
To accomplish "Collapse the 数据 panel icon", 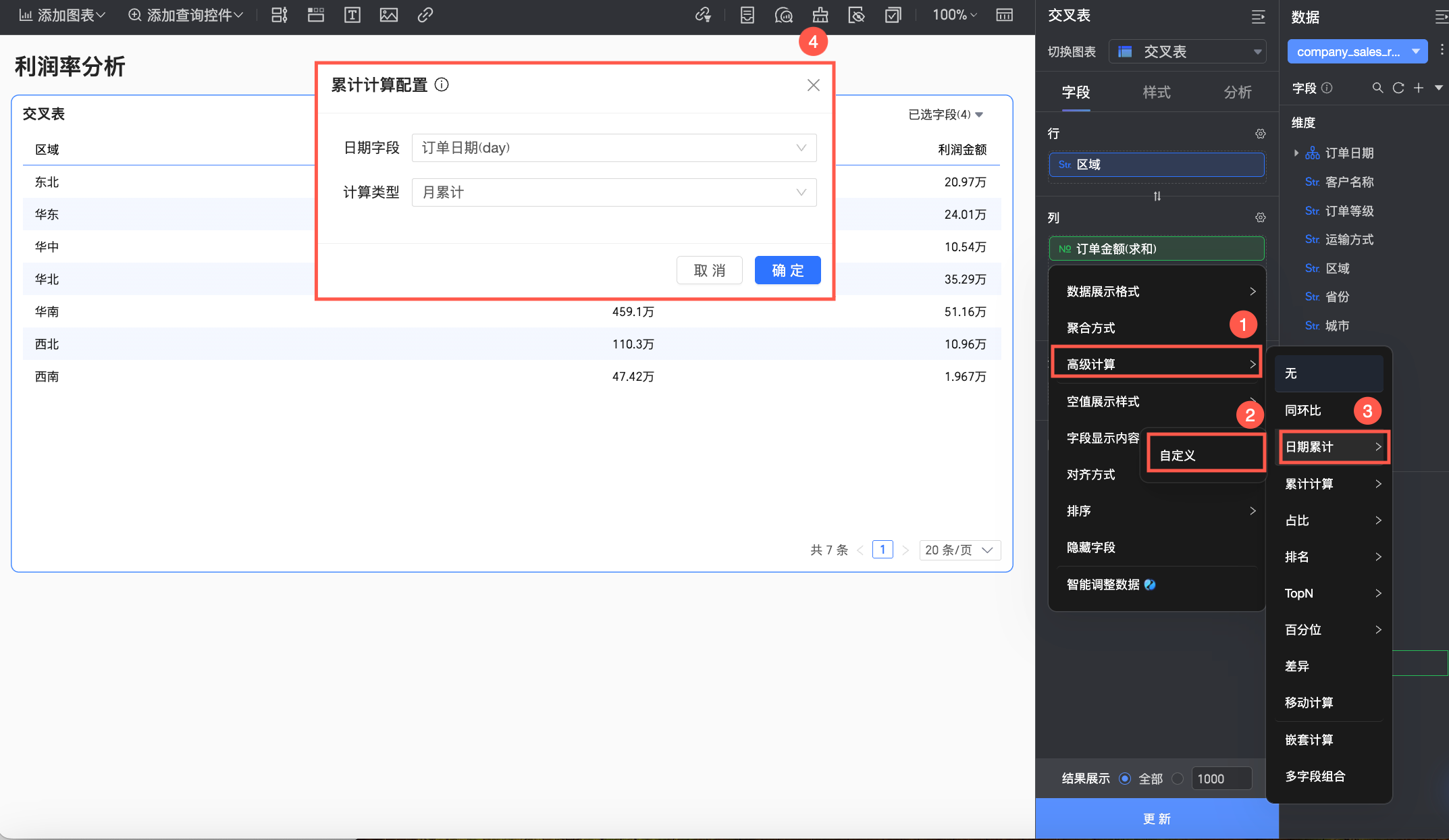I will 1441,17.
